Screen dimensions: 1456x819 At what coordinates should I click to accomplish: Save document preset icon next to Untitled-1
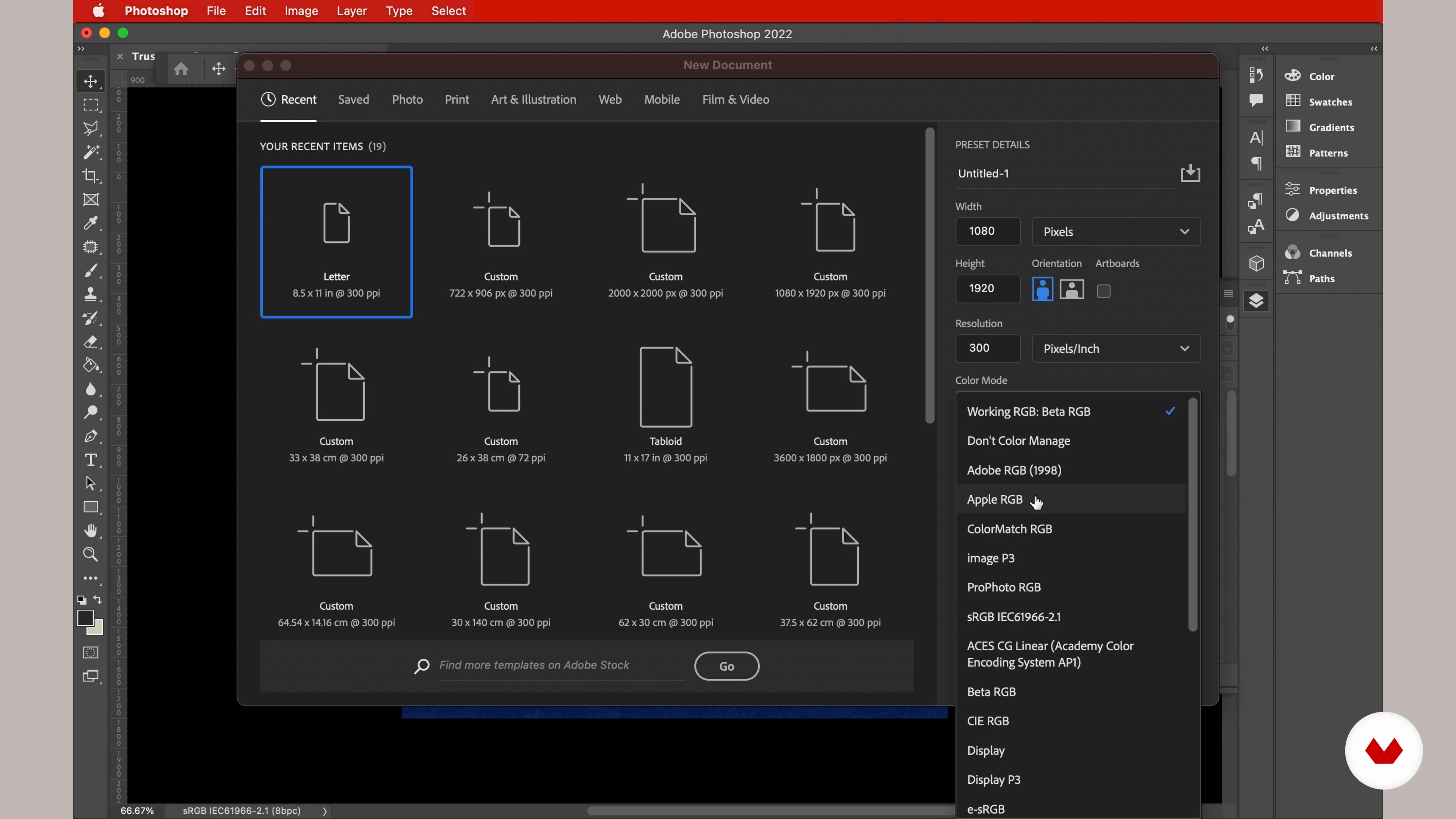coord(1190,173)
